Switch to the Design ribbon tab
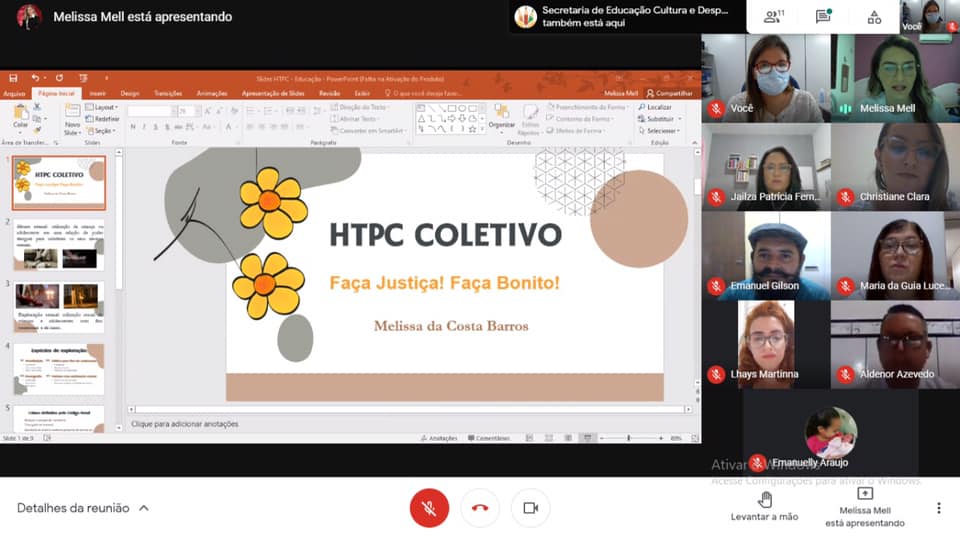 click(x=130, y=93)
